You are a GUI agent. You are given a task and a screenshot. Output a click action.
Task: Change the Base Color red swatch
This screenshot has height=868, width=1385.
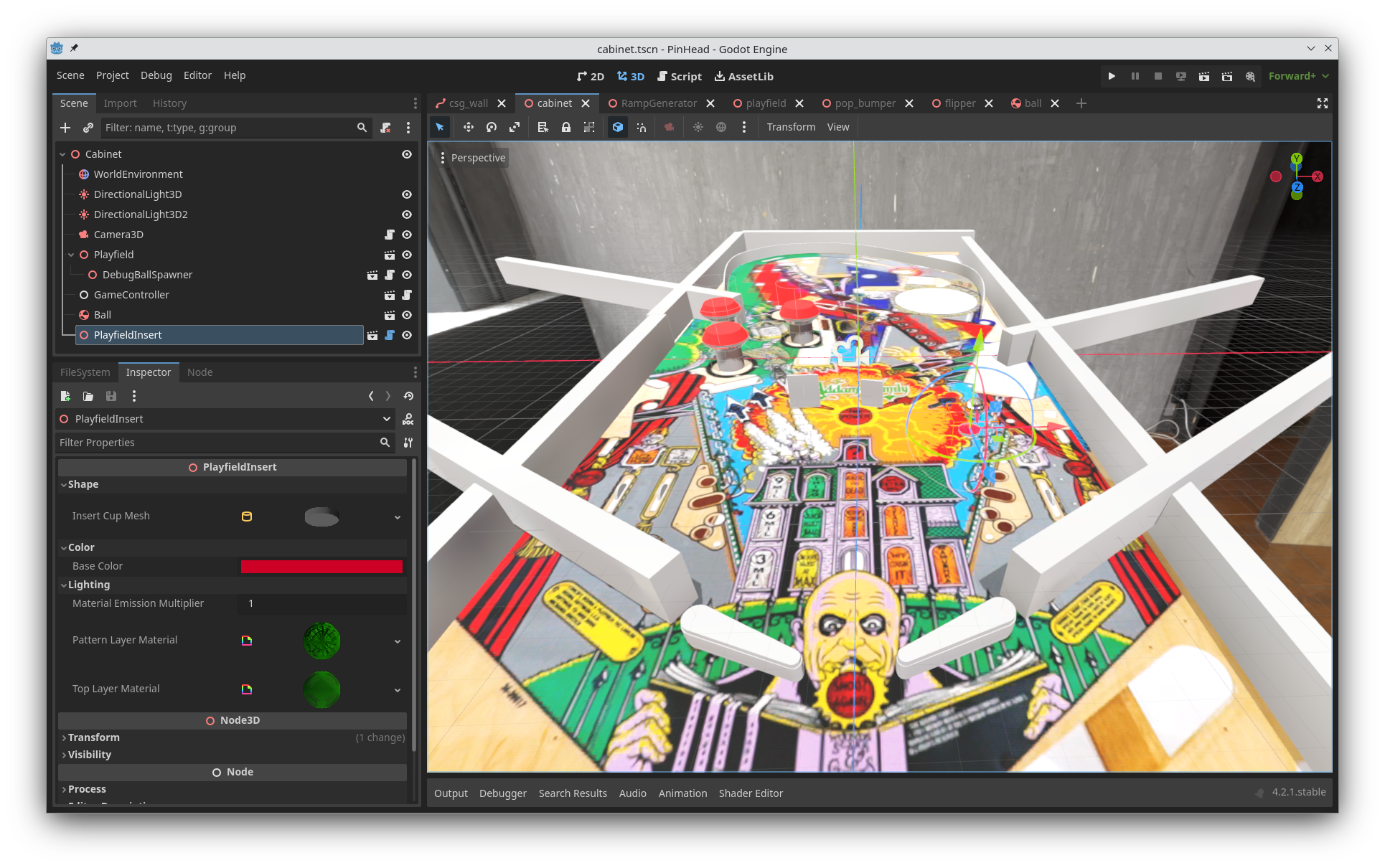tap(321, 567)
